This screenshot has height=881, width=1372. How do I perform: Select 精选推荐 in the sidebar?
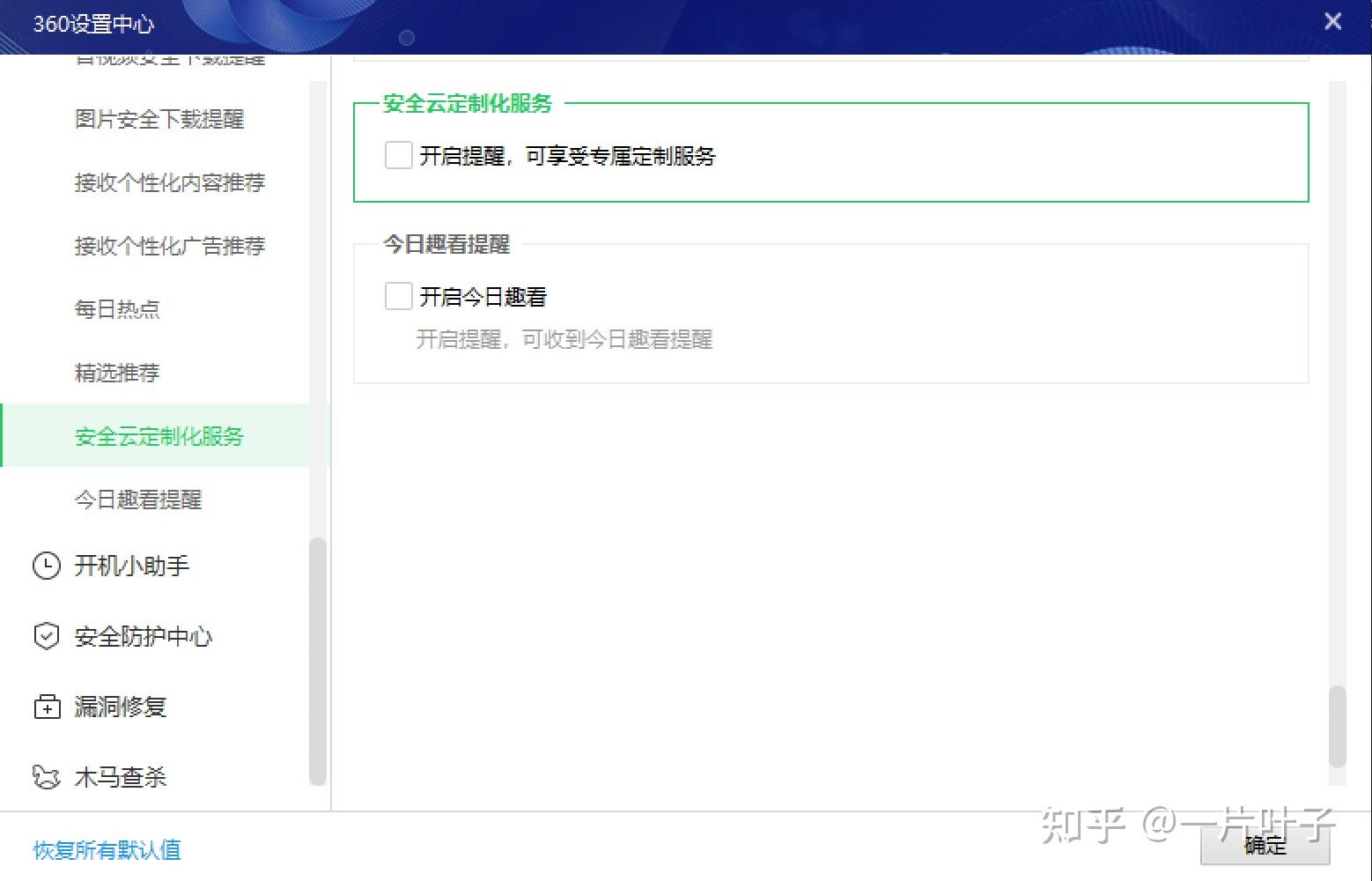[117, 373]
